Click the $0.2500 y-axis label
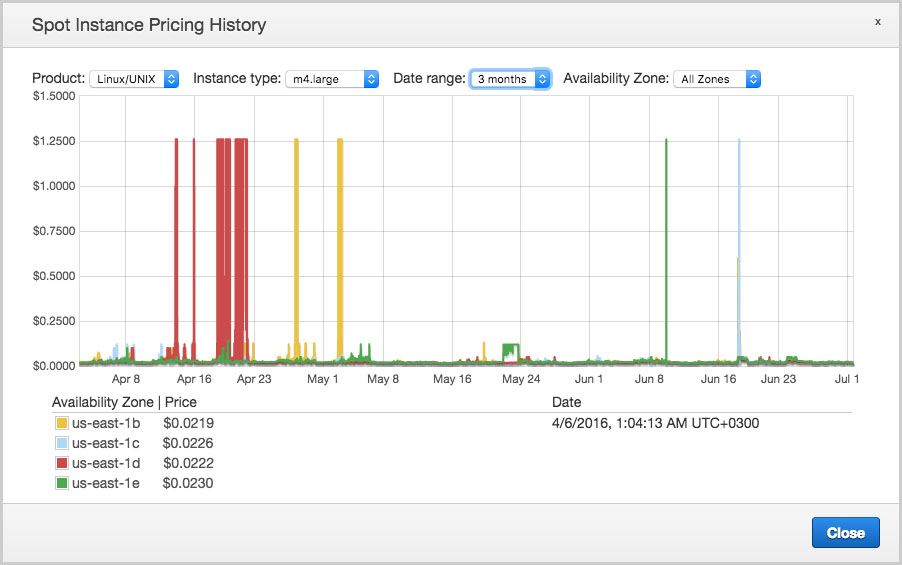902x565 pixels. pos(54,321)
